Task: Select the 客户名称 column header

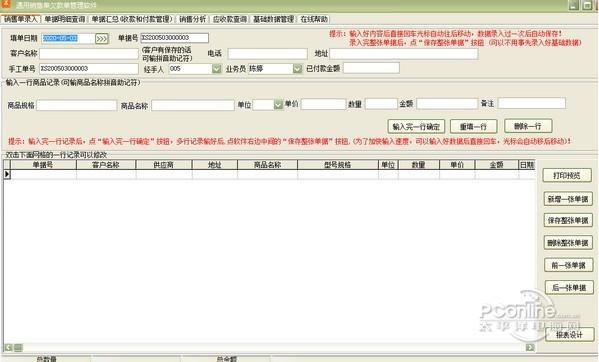Action: [106, 165]
